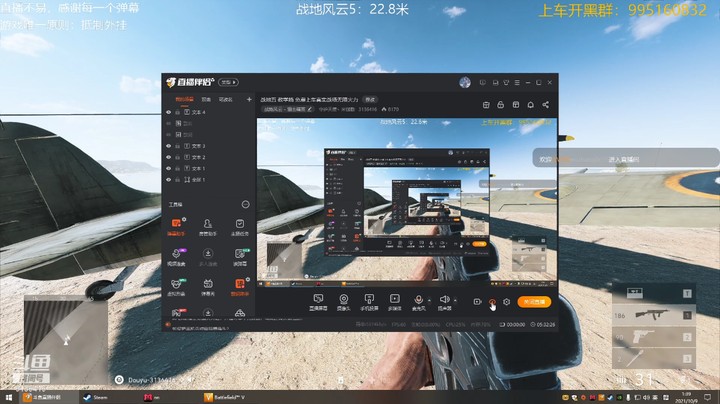The height and width of the screenshot is (404, 720).
Task: Open the layout grid icon beside the bell
Action: (516, 105)
